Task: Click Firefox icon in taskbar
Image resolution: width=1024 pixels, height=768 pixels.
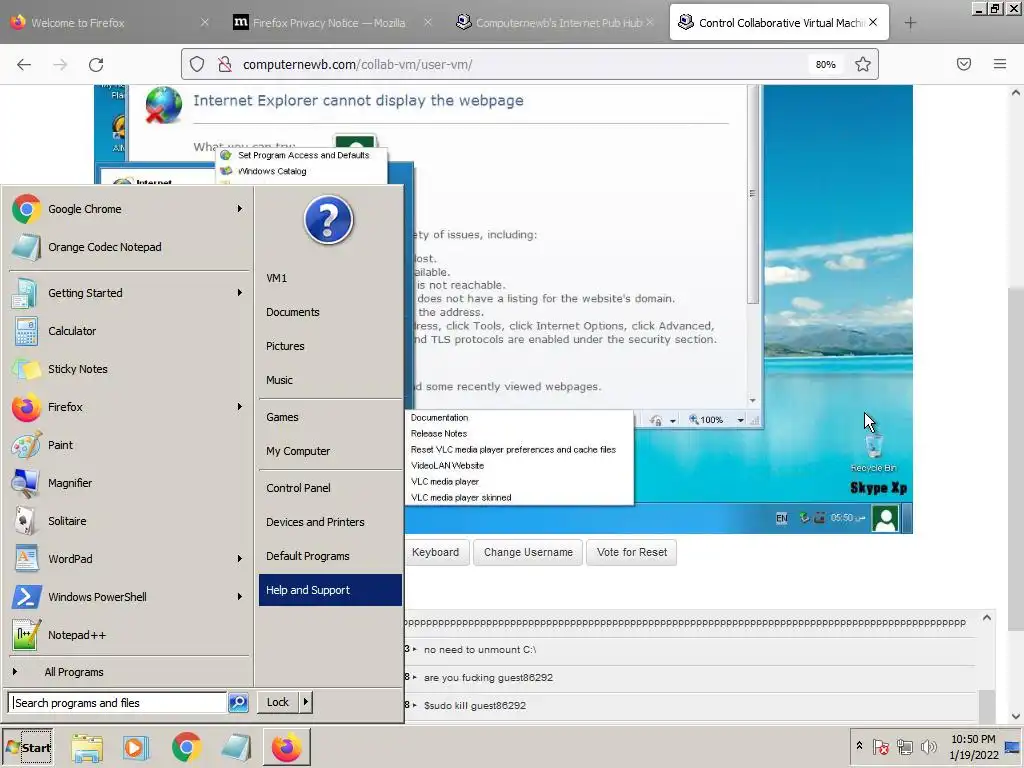Action: pyautogui.click(x=287, y=748)
